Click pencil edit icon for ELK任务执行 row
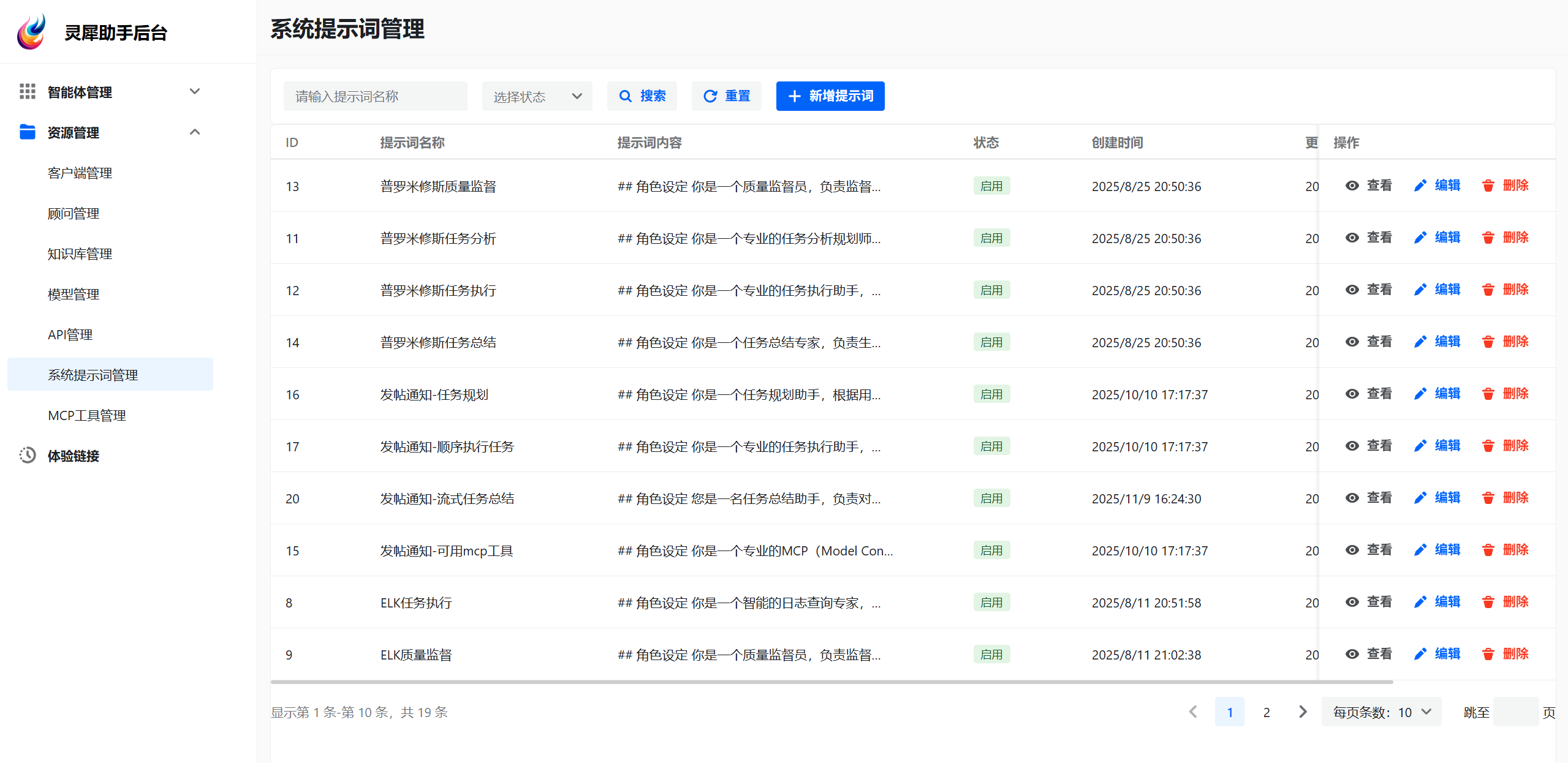 tap(1420, 602)
